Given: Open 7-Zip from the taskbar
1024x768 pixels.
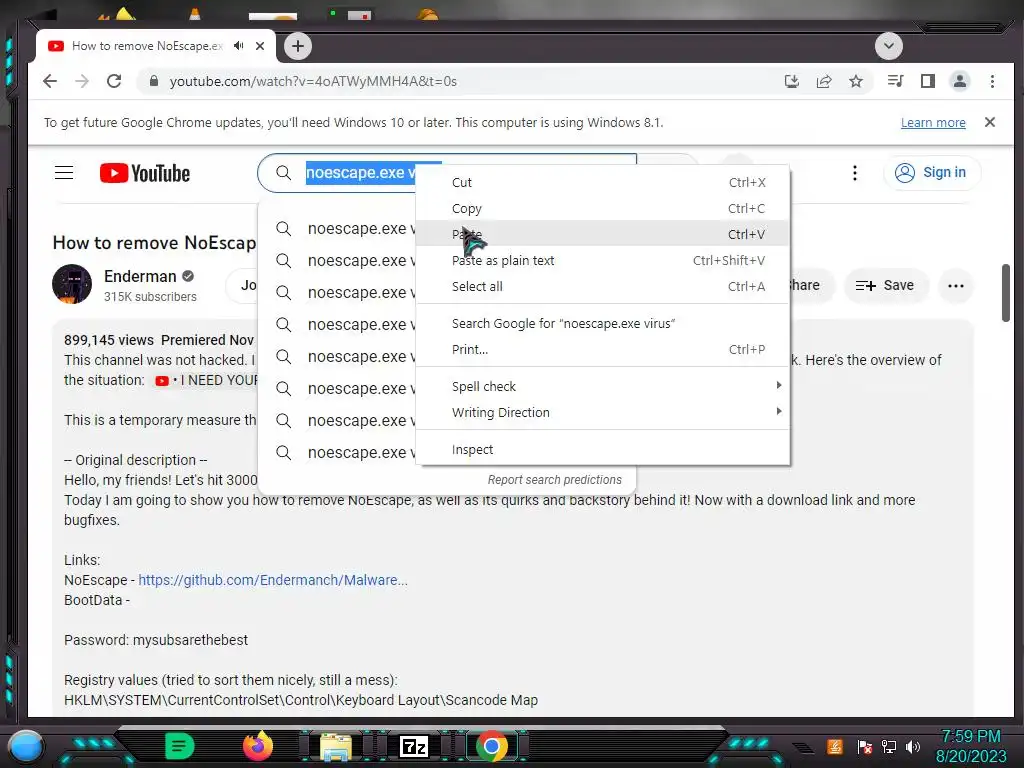Looking at the screenshot, I should [x=414, y=746].
